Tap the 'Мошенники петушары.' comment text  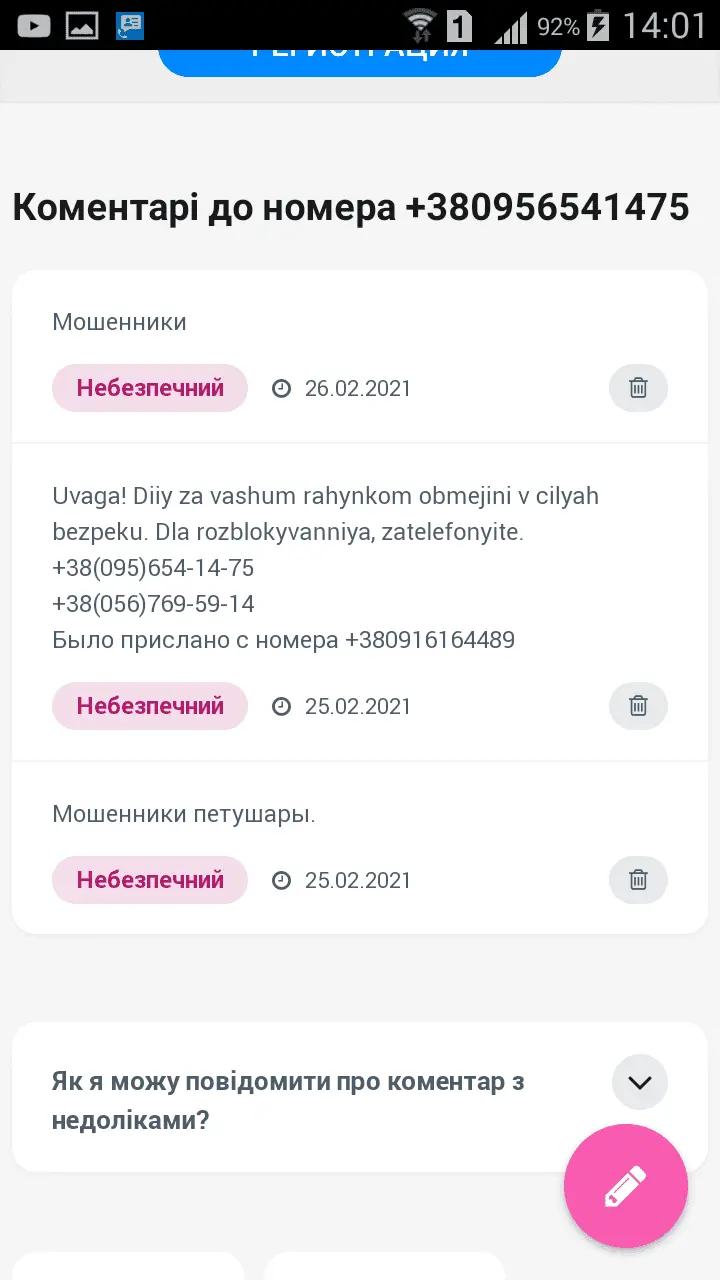coord(184,814)
